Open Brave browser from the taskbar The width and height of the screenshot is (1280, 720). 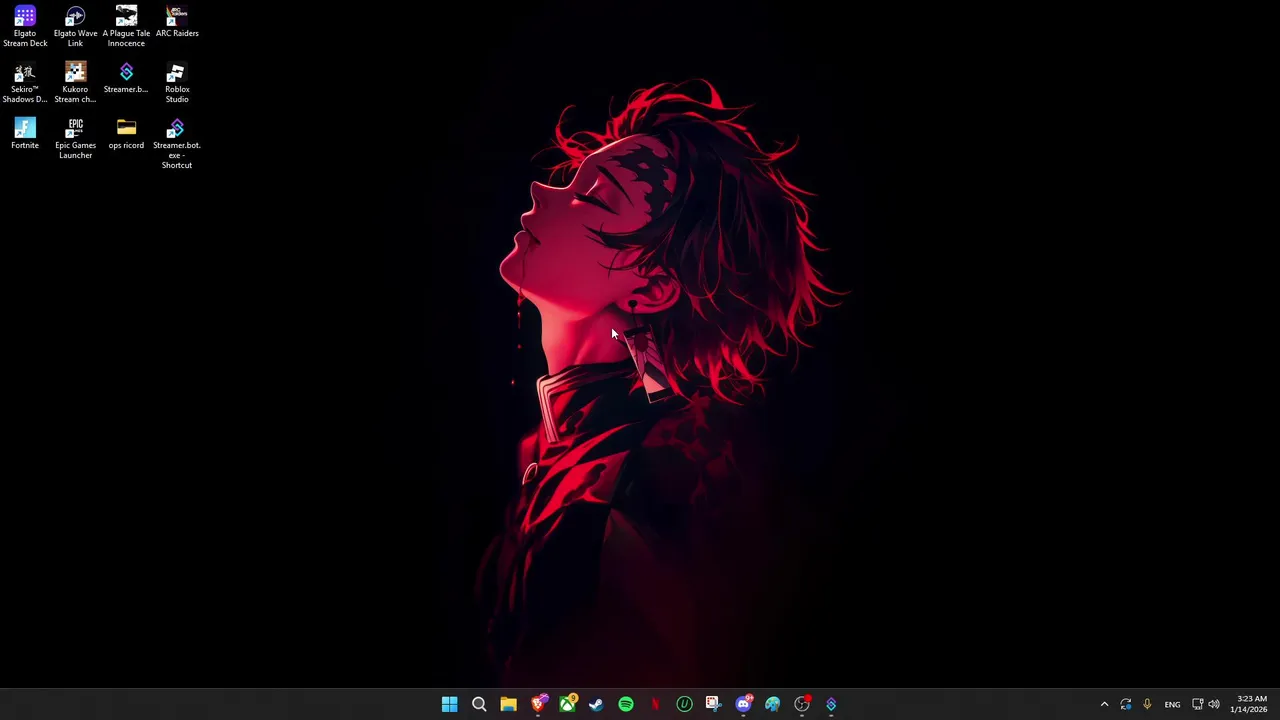coord(538,705)
